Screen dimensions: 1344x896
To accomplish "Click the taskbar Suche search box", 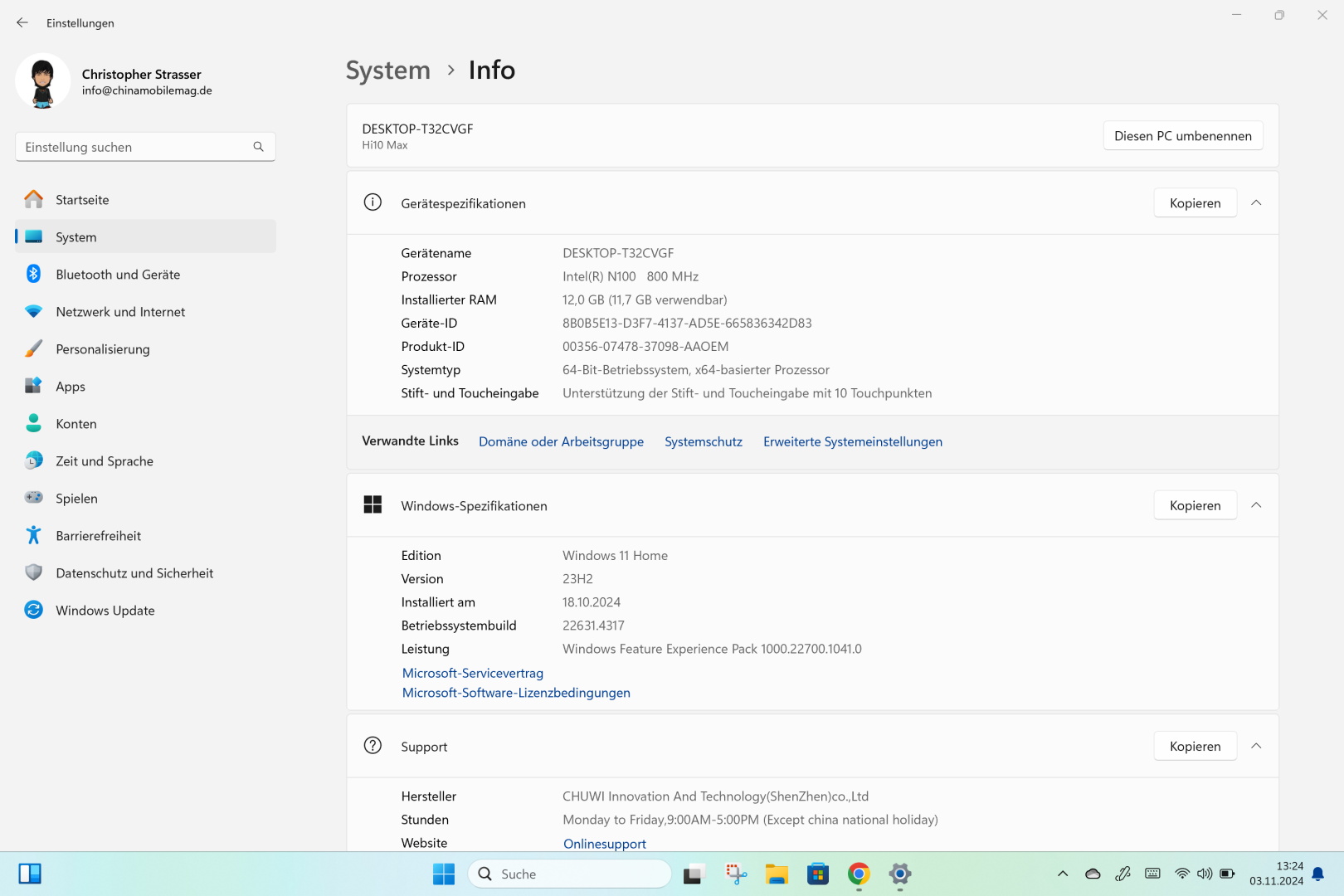I will (x=569, y=874).
